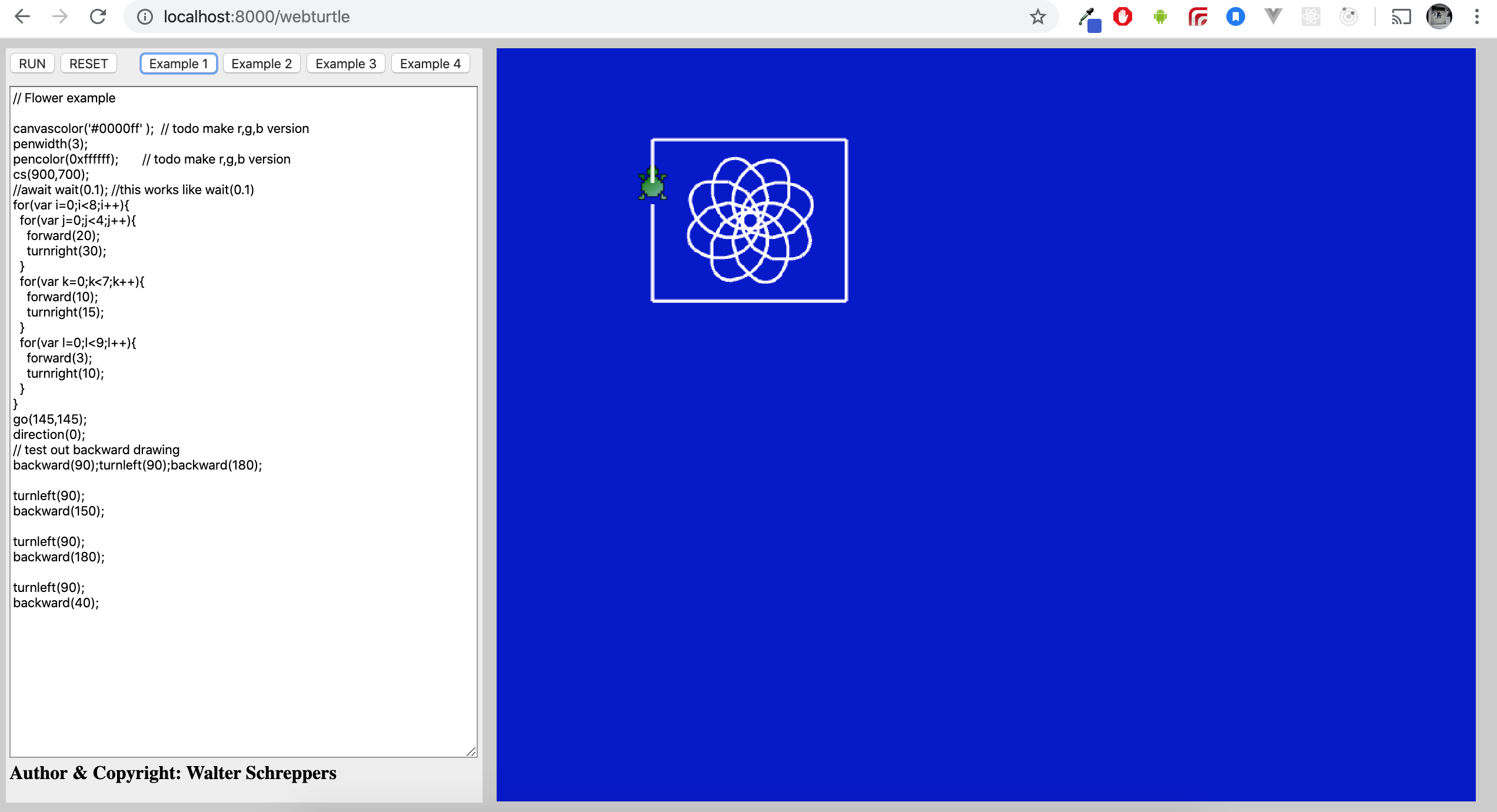This screenshot has height=812, width=1497.
Task: Click the 'for(var i=0;i<8;i++){' line
Action: (71, 205)
